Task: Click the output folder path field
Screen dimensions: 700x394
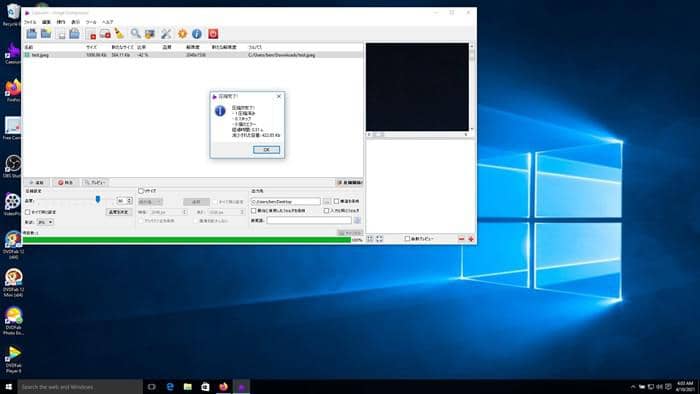Action: pos(285,202)
